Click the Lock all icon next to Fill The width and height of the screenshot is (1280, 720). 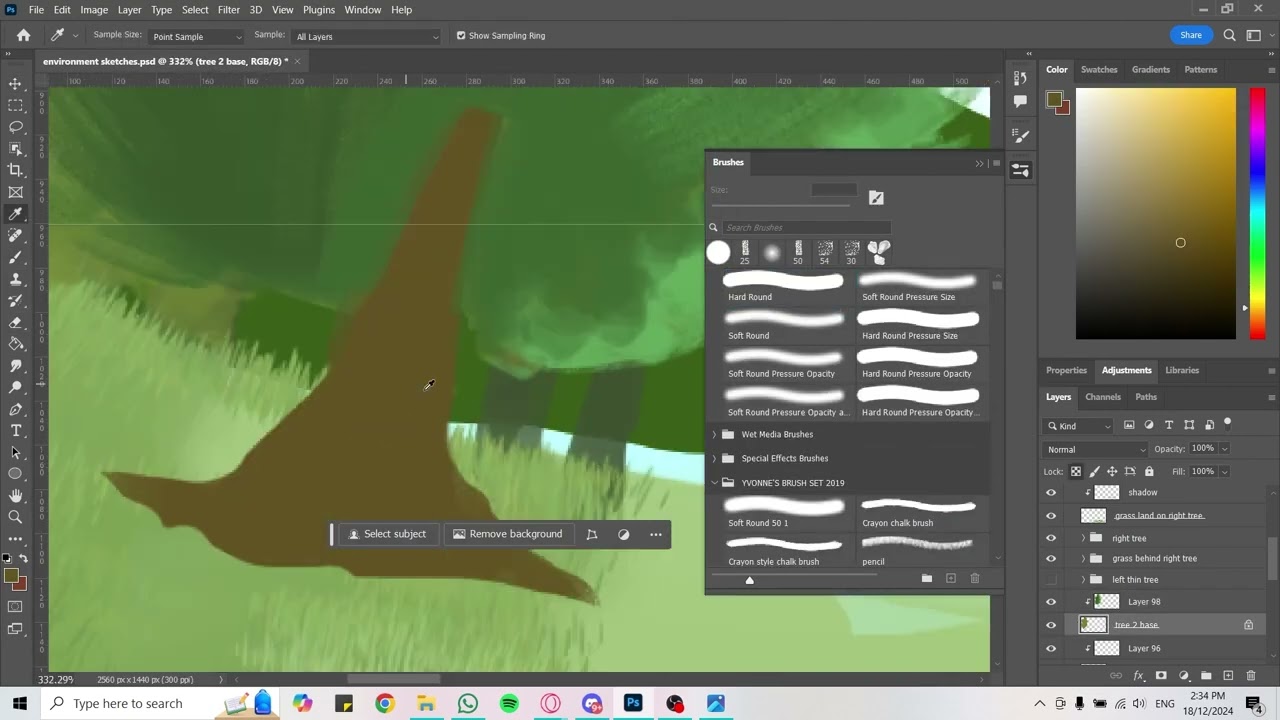tap(1149, 471)
